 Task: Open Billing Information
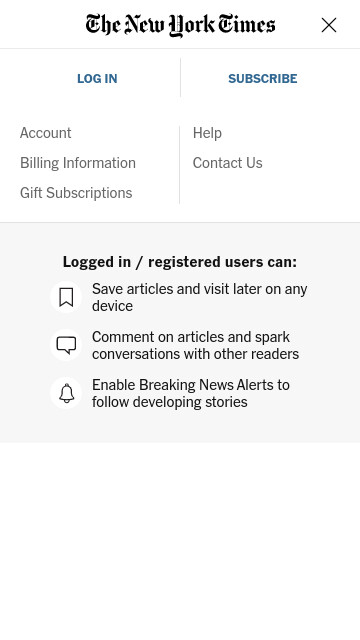click(78, 163)
